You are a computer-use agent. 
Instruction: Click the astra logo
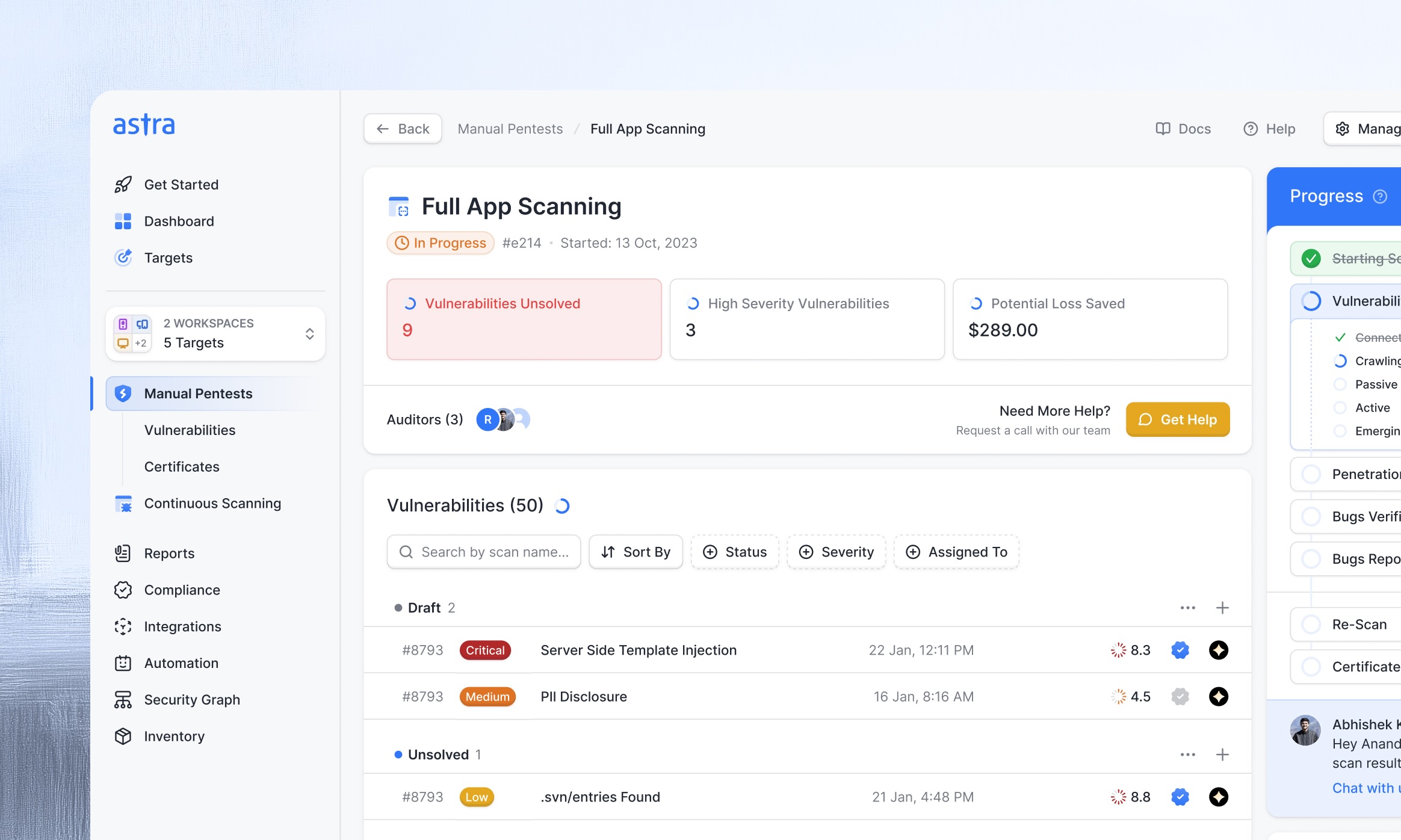pos(144,125)
